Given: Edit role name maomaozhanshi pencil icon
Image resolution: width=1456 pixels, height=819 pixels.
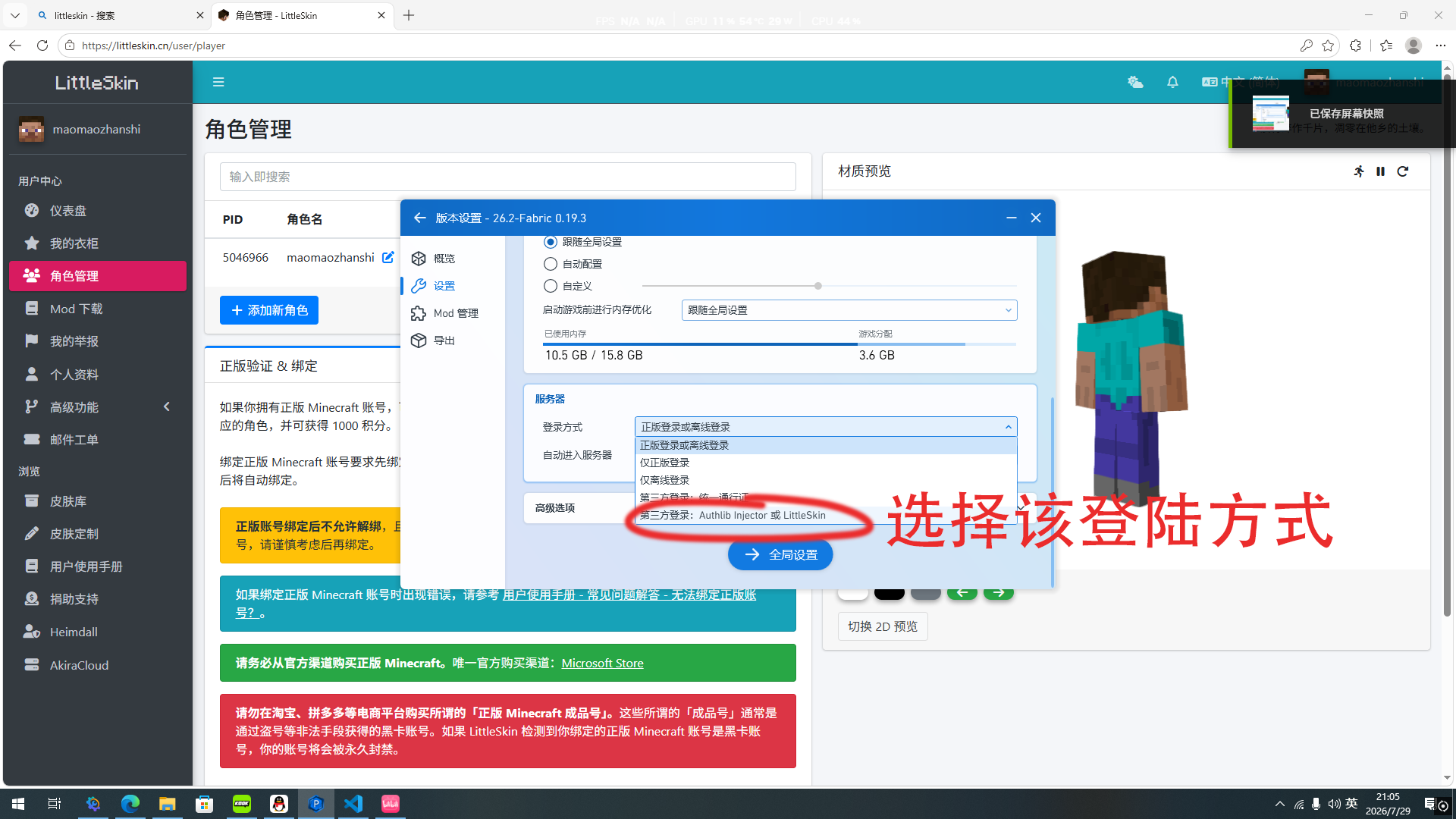Looking at the screenshot, I should (x=388, y=257).
